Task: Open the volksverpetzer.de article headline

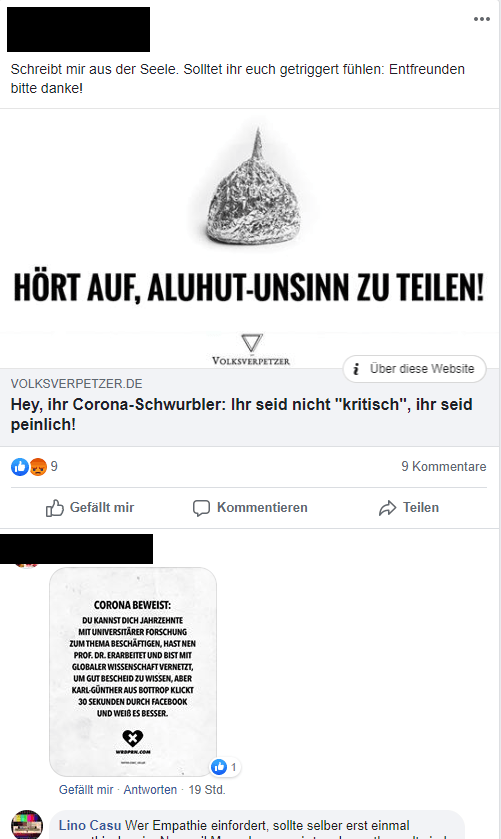Action: 241,414
